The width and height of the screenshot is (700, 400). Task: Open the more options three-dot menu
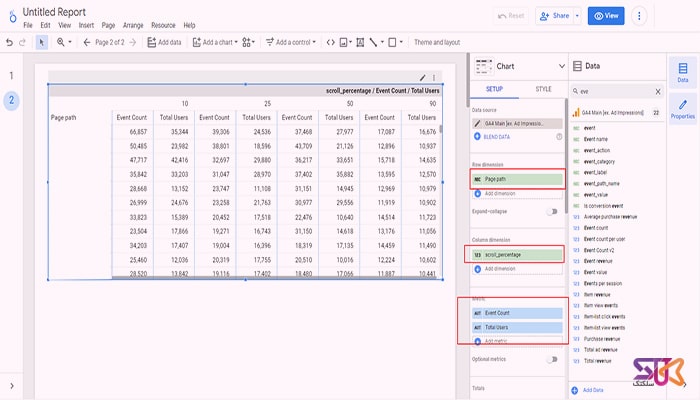639,16
